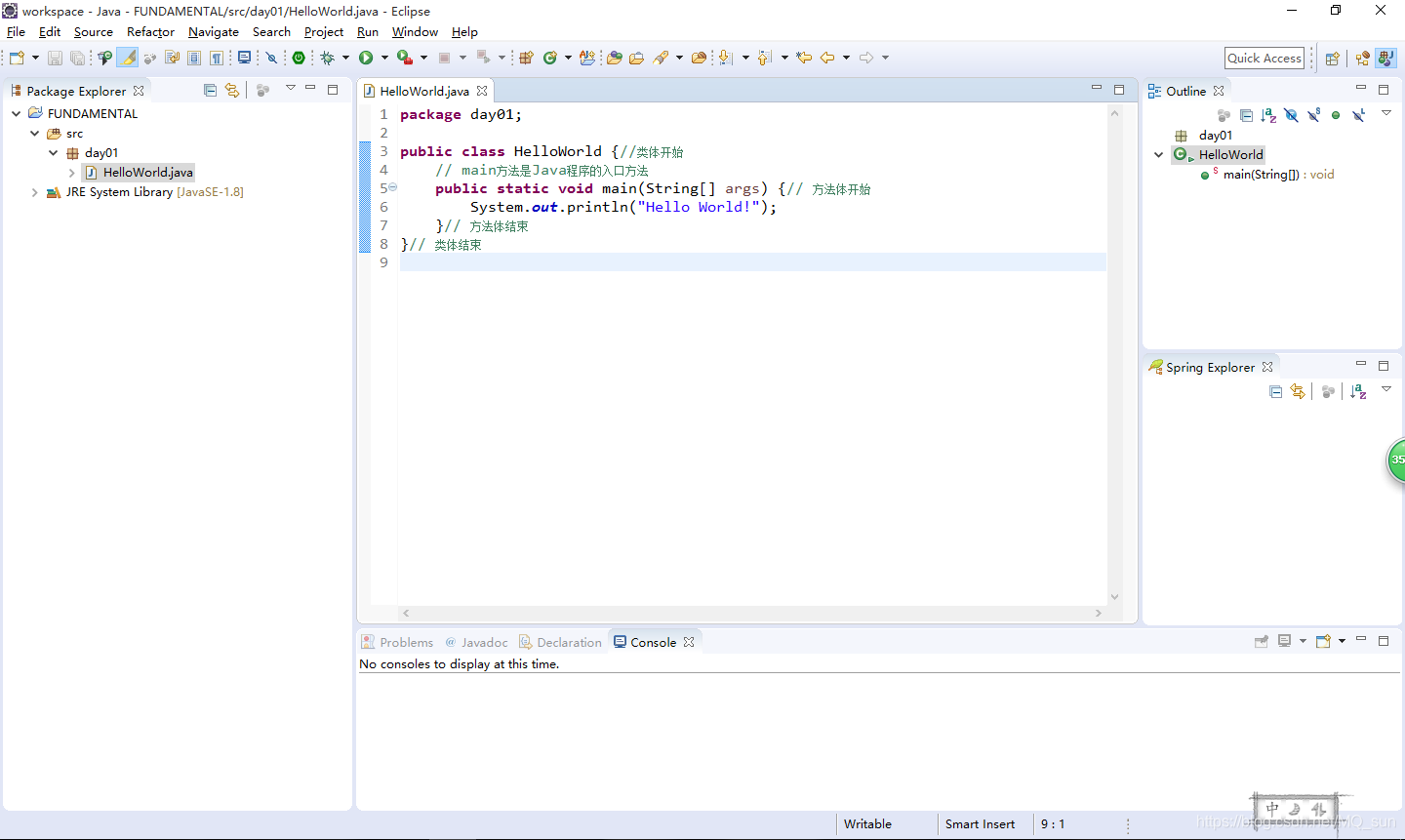
Task: Collapse the src folder node
Action: [x=35, y=133]
